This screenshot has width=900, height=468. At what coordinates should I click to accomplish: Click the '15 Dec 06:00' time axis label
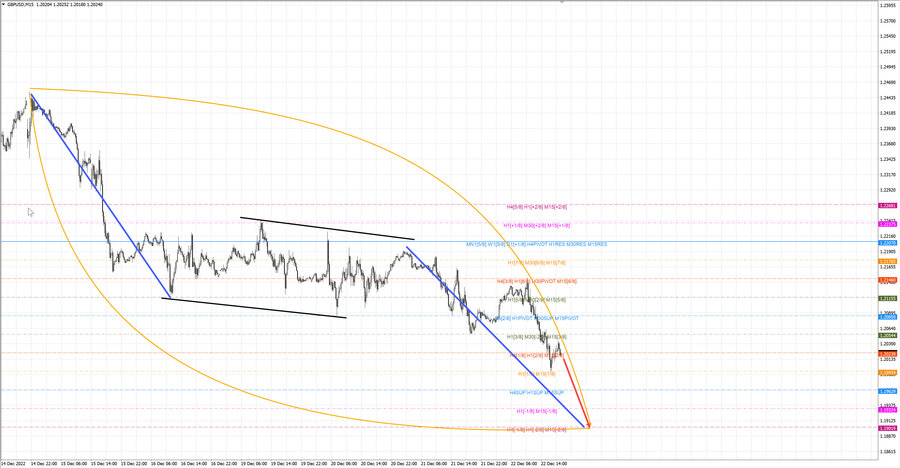(x=74, y=463)
